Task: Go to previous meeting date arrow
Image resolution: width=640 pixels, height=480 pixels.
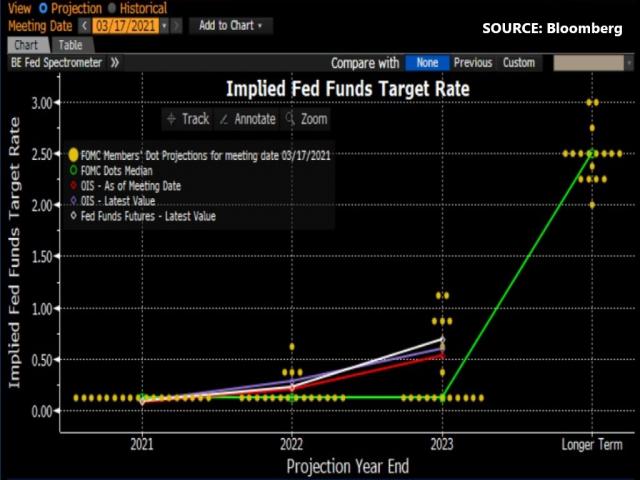Action: coord(83,25)
